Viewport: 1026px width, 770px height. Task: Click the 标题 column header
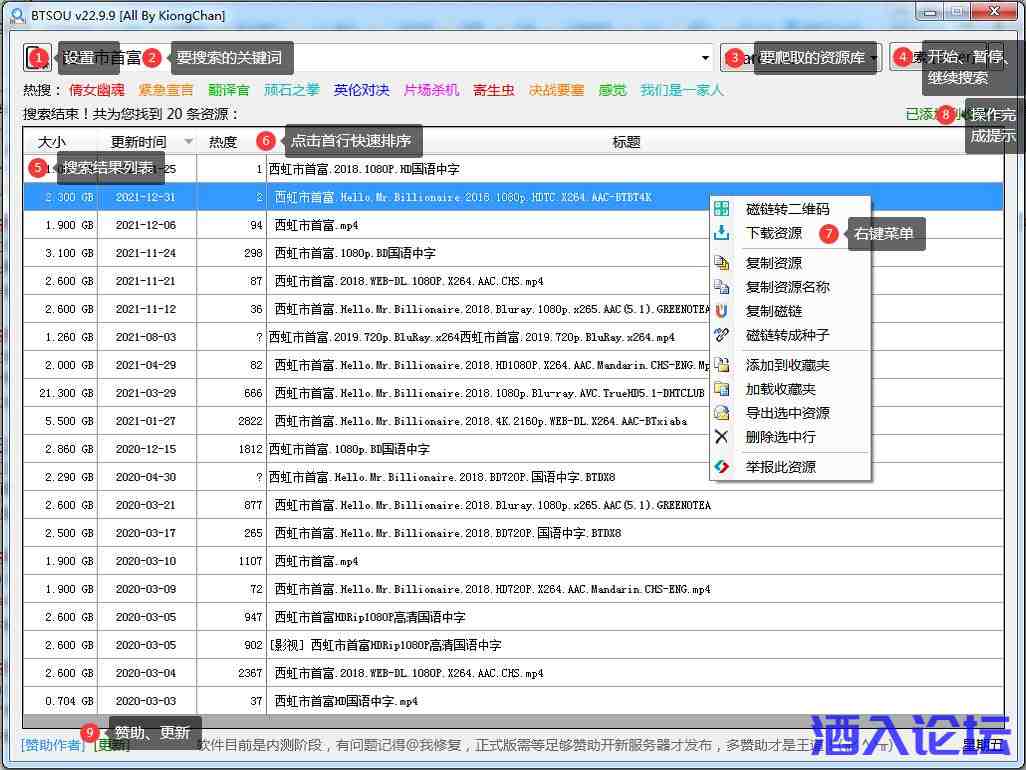[x=626, y=142]
